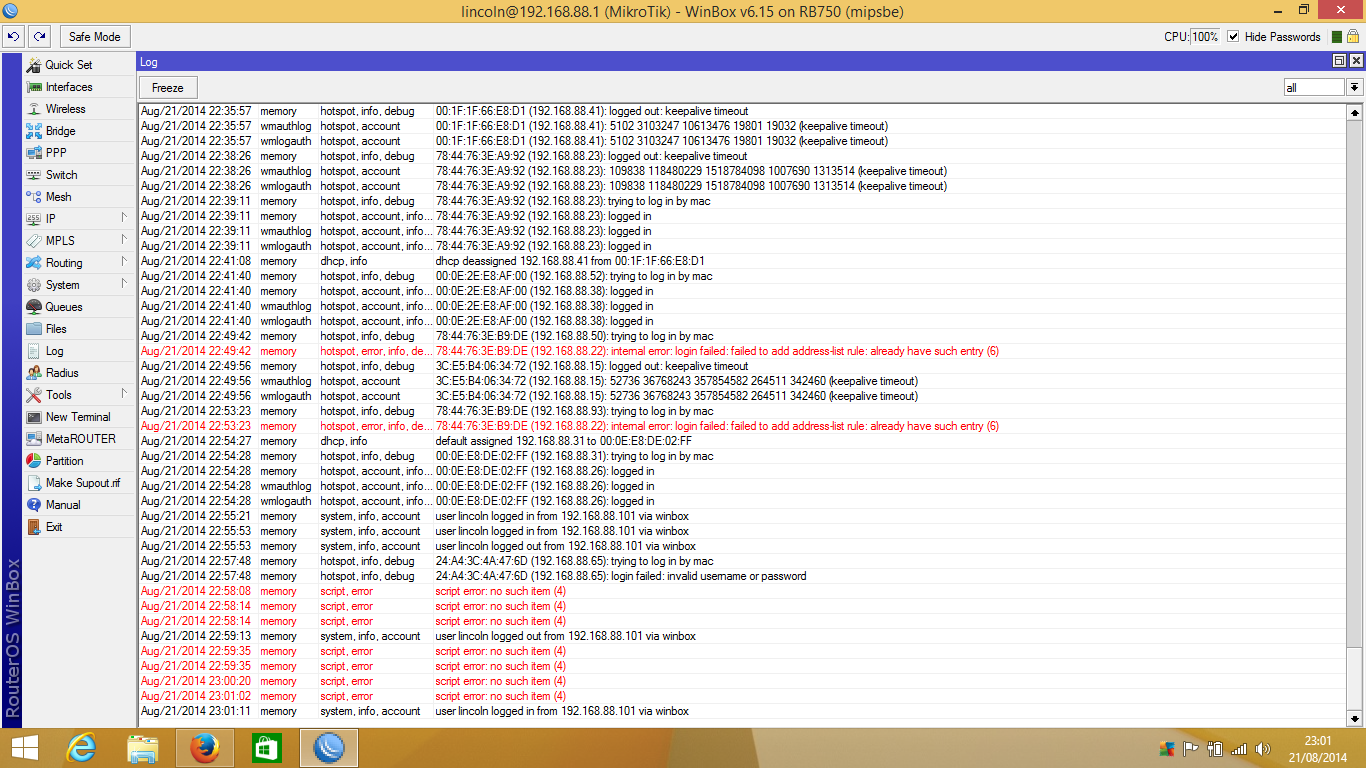Select the red error entry at 22:49:42

tap(743, 351)
